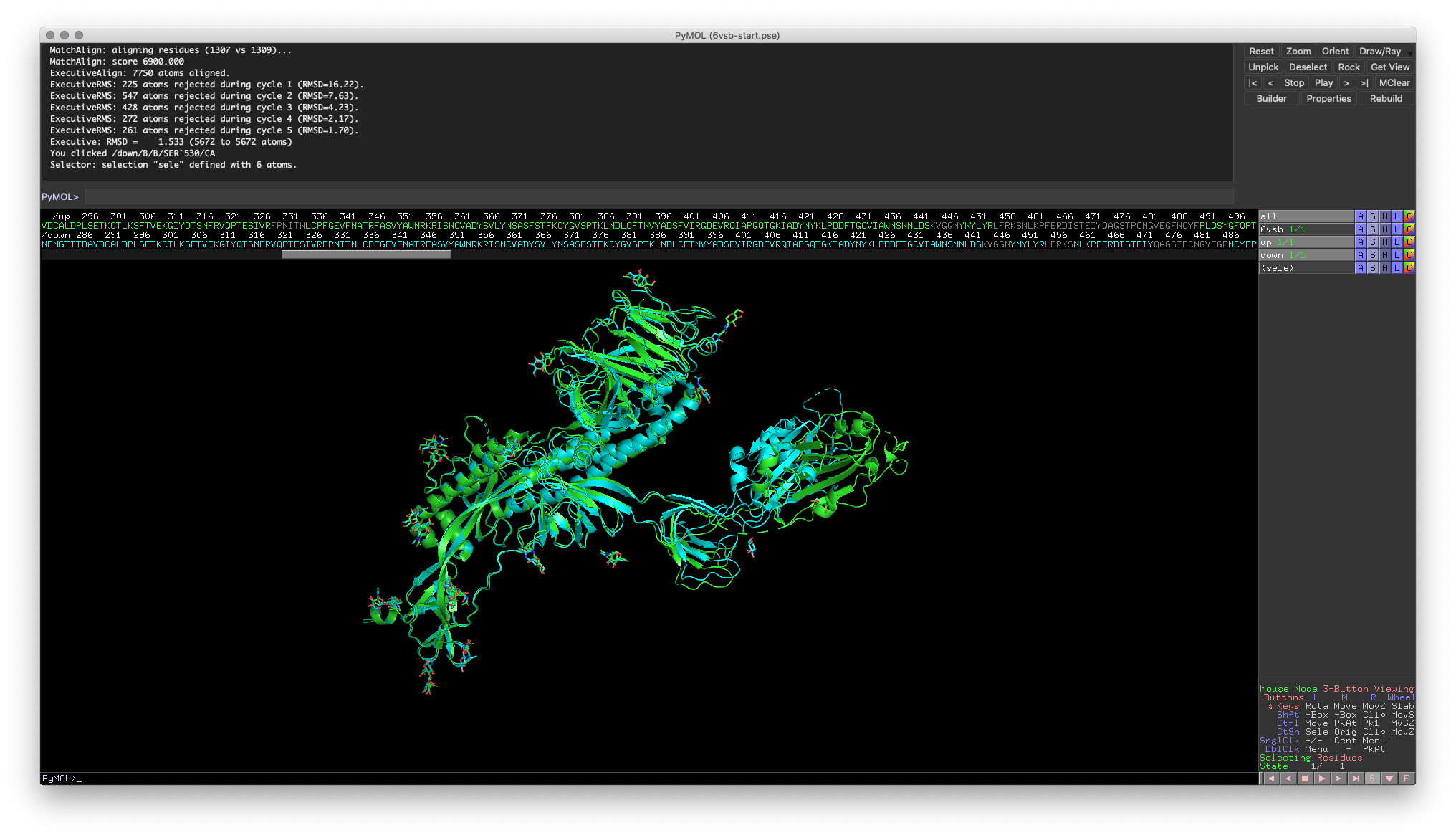
Task: Step forward one frame in bottom controls
Action: coord(1338,779)
